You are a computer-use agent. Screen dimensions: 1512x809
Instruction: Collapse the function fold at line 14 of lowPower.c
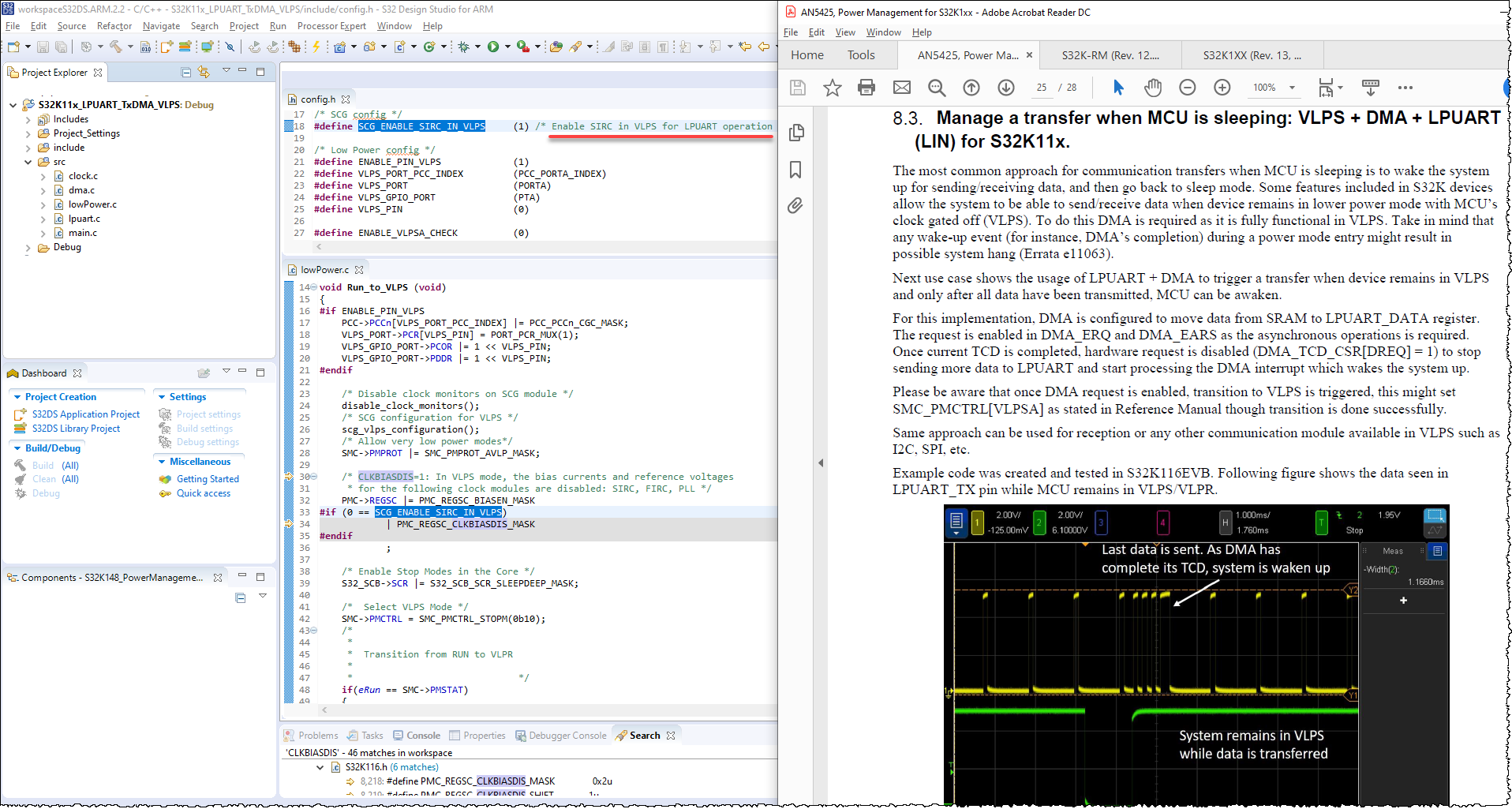point(314,287)
